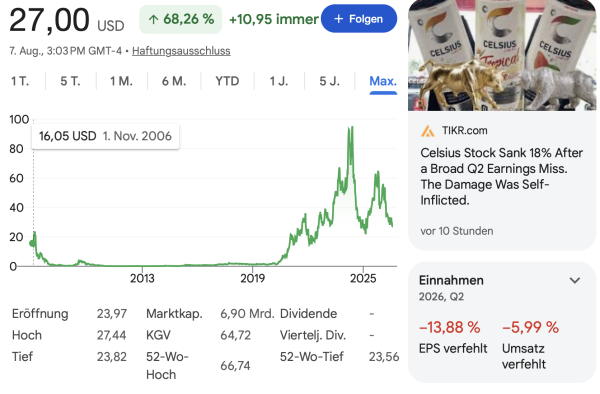
Task: Show the 1 J. chart range
Action: [279, 81]
